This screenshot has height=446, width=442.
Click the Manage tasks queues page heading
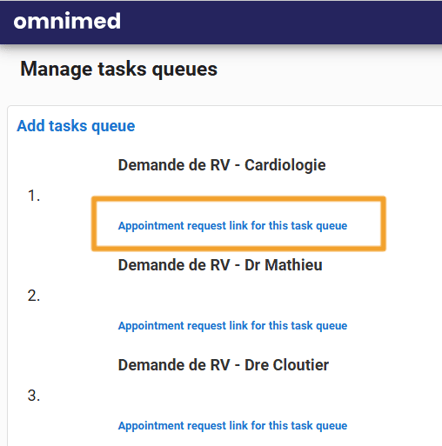click(x=119, y=69)
